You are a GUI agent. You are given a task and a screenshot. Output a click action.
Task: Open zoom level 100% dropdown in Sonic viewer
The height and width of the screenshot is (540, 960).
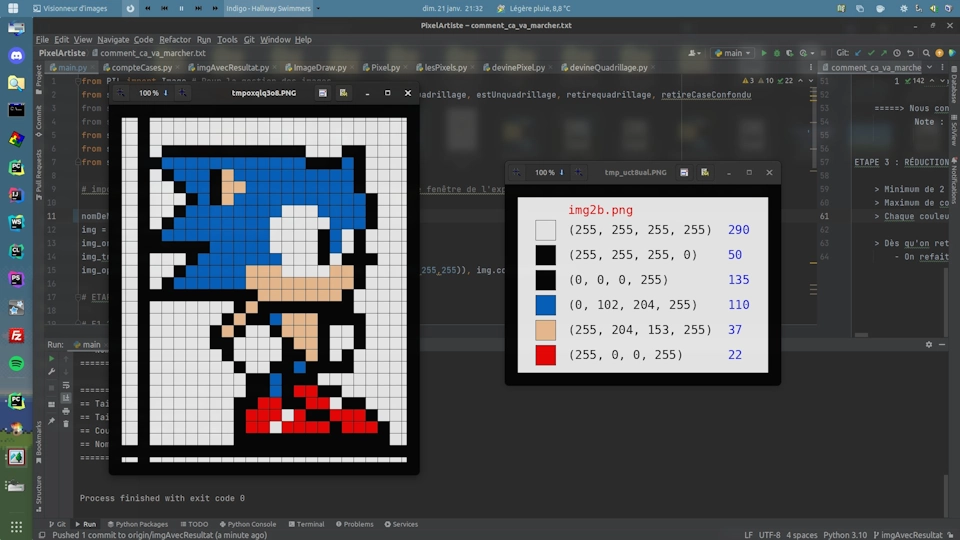153,93
